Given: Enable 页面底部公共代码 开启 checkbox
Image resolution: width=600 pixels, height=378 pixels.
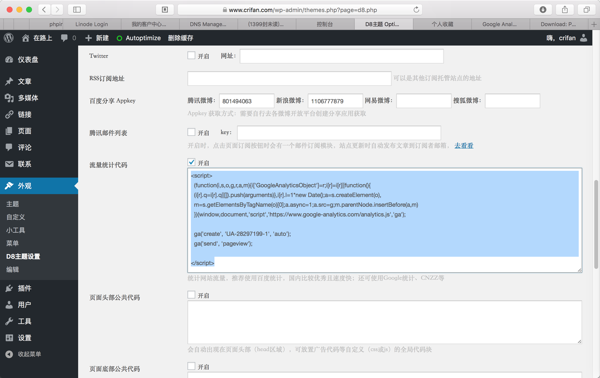Looking at the screenshot, I should tap(191, 366).
